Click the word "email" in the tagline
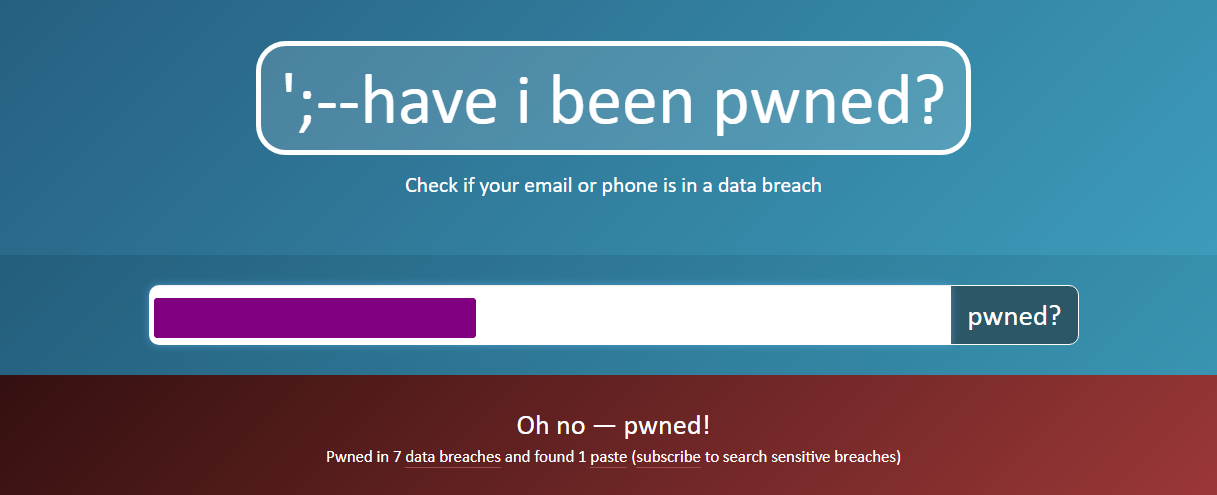Viewport: 1217px width, 495px height. pyautogui.click(x=547, y=185)
